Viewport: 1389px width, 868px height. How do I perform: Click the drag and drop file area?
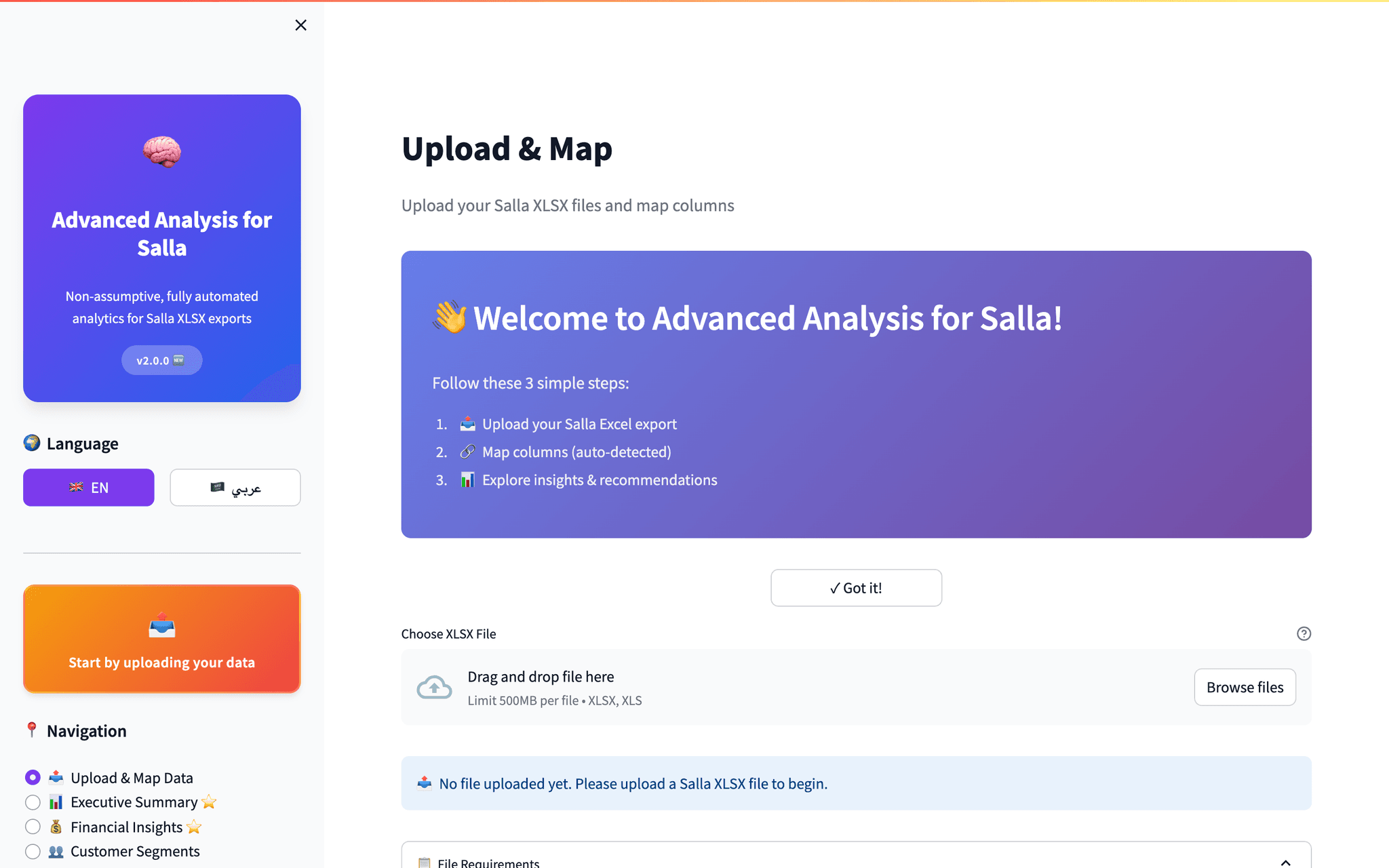(x=746, y=687)
